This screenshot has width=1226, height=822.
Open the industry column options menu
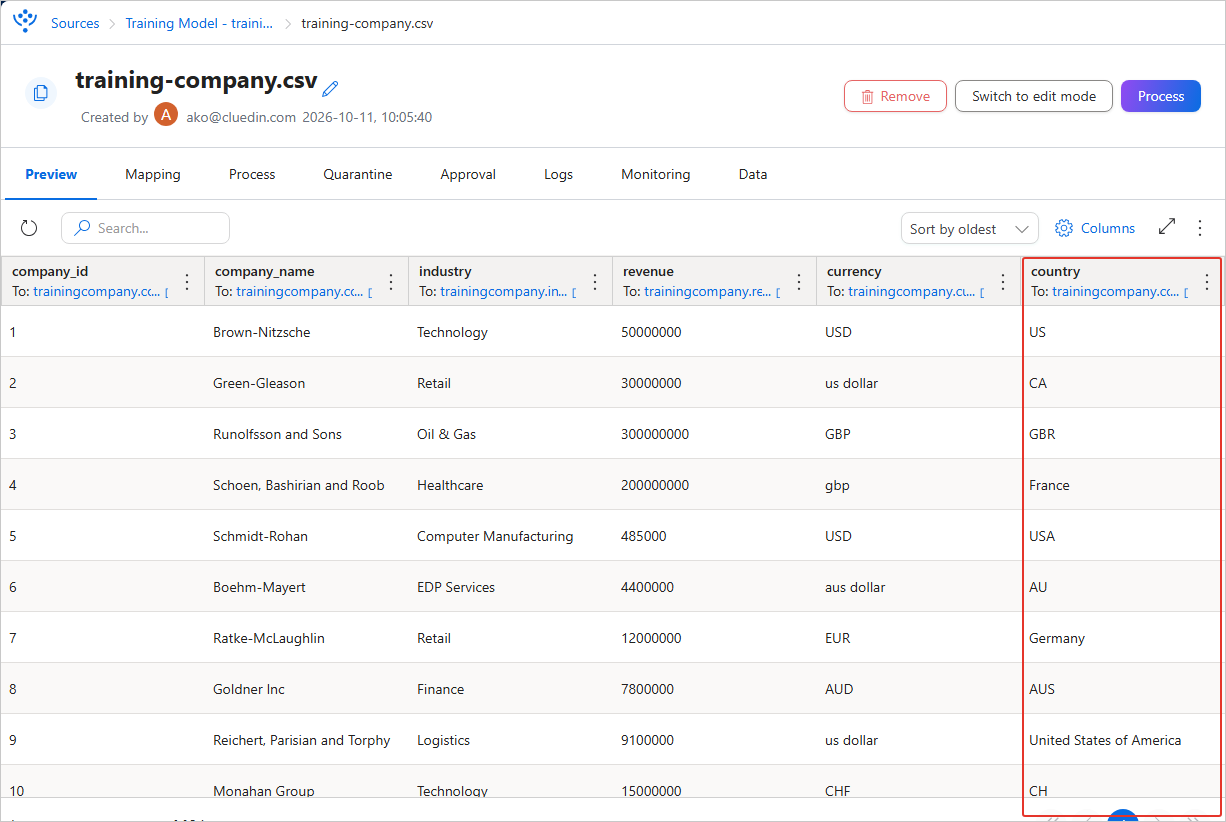pos(595,282)
